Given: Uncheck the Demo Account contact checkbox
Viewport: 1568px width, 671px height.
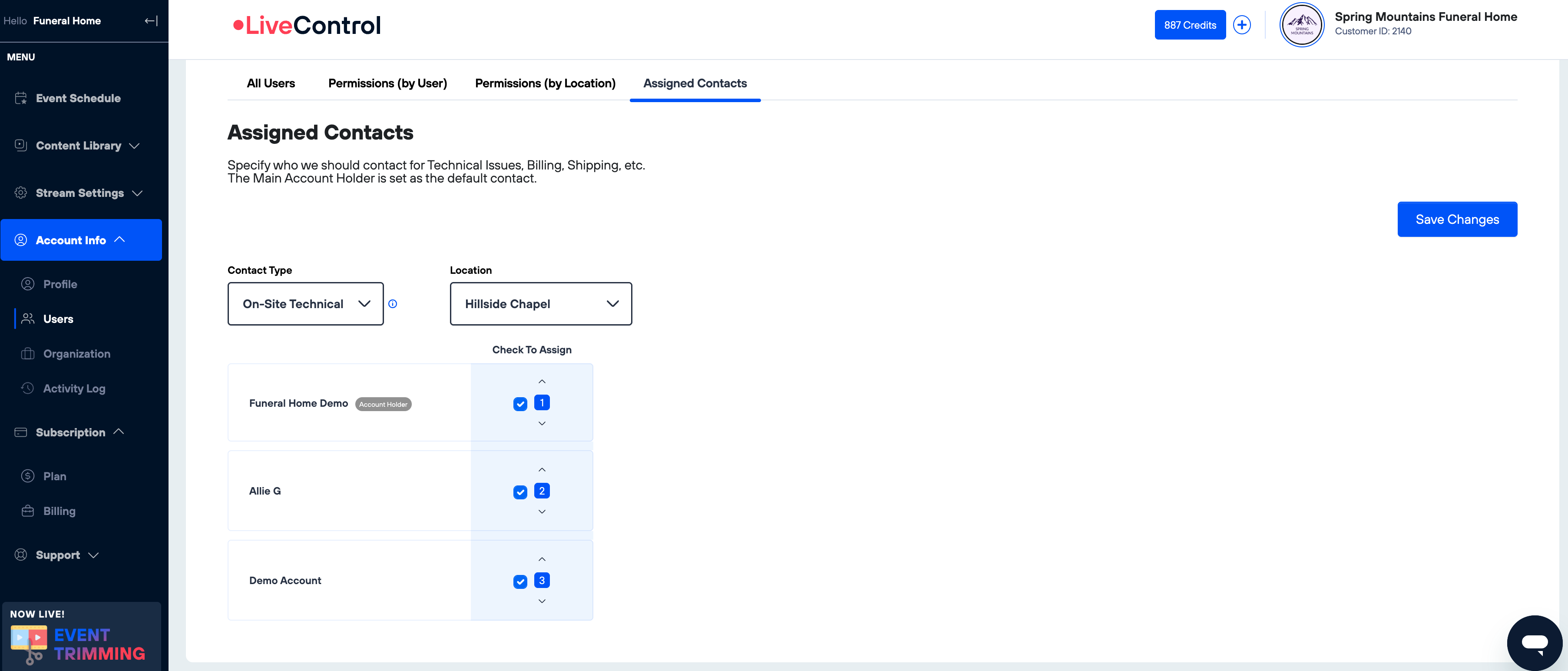Looking at the screenshot, I should [520, 581].
